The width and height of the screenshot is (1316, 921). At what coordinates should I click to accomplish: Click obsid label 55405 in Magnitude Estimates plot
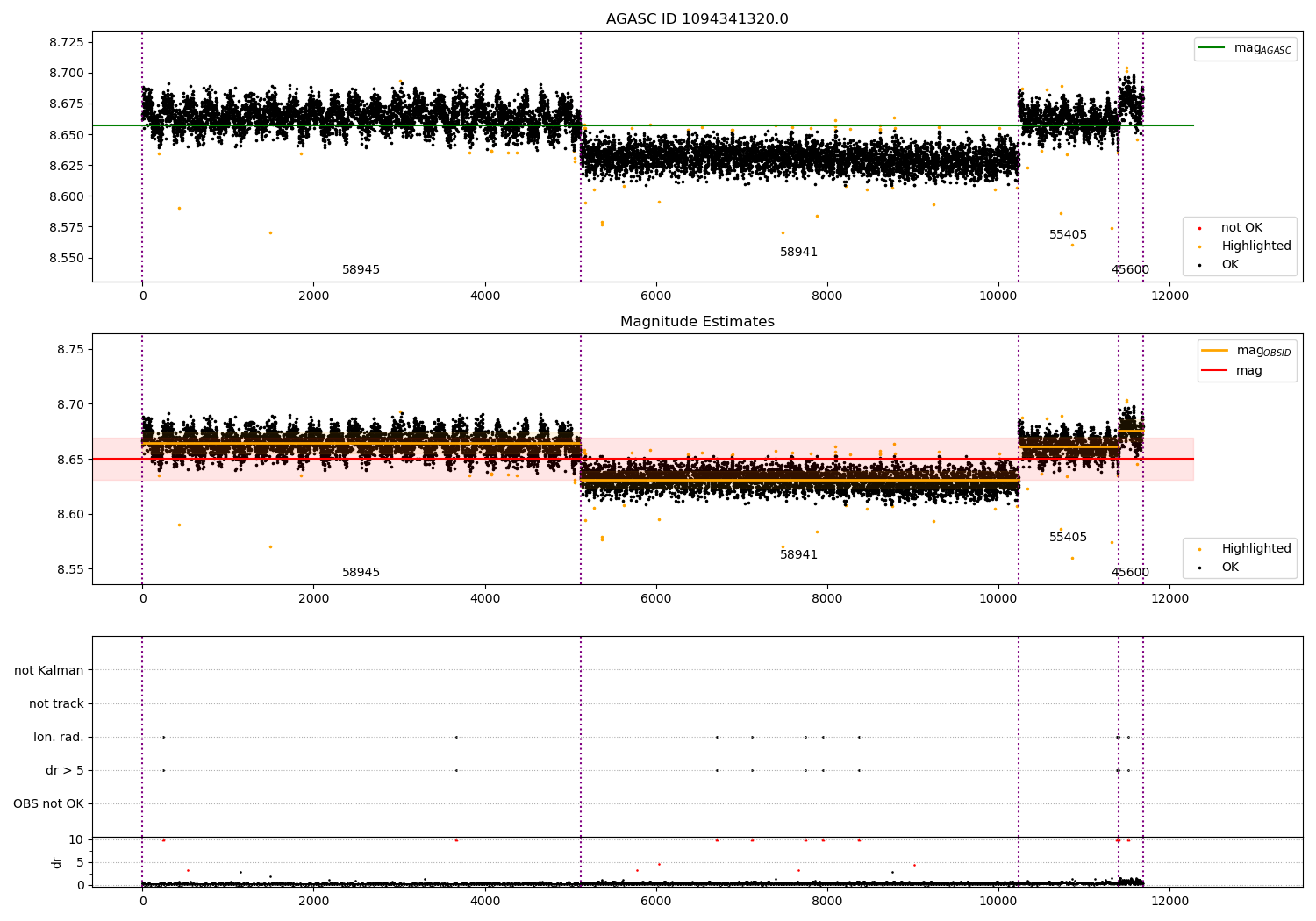click(1068, 538)
